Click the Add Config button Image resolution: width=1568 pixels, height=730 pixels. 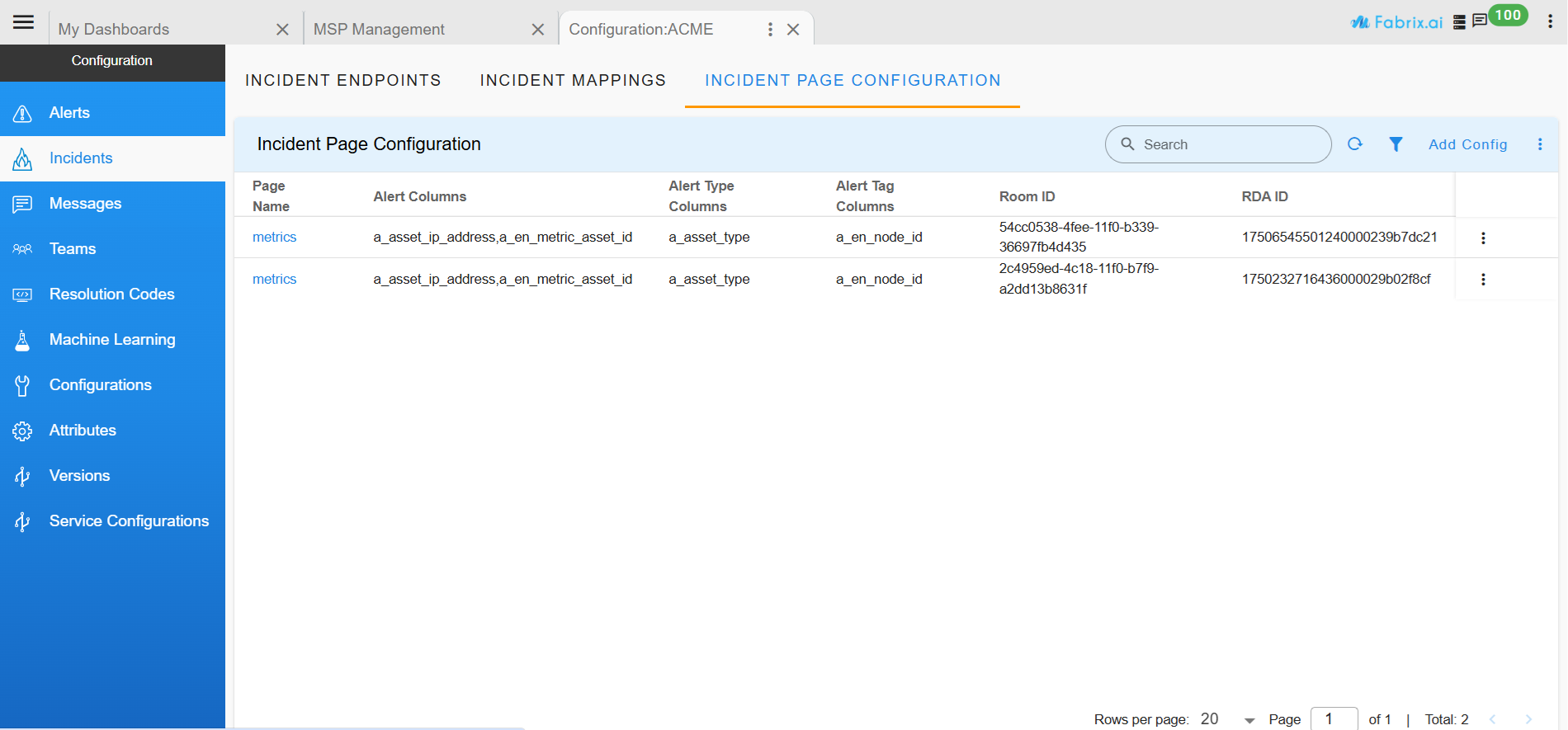pos(1467,144)
